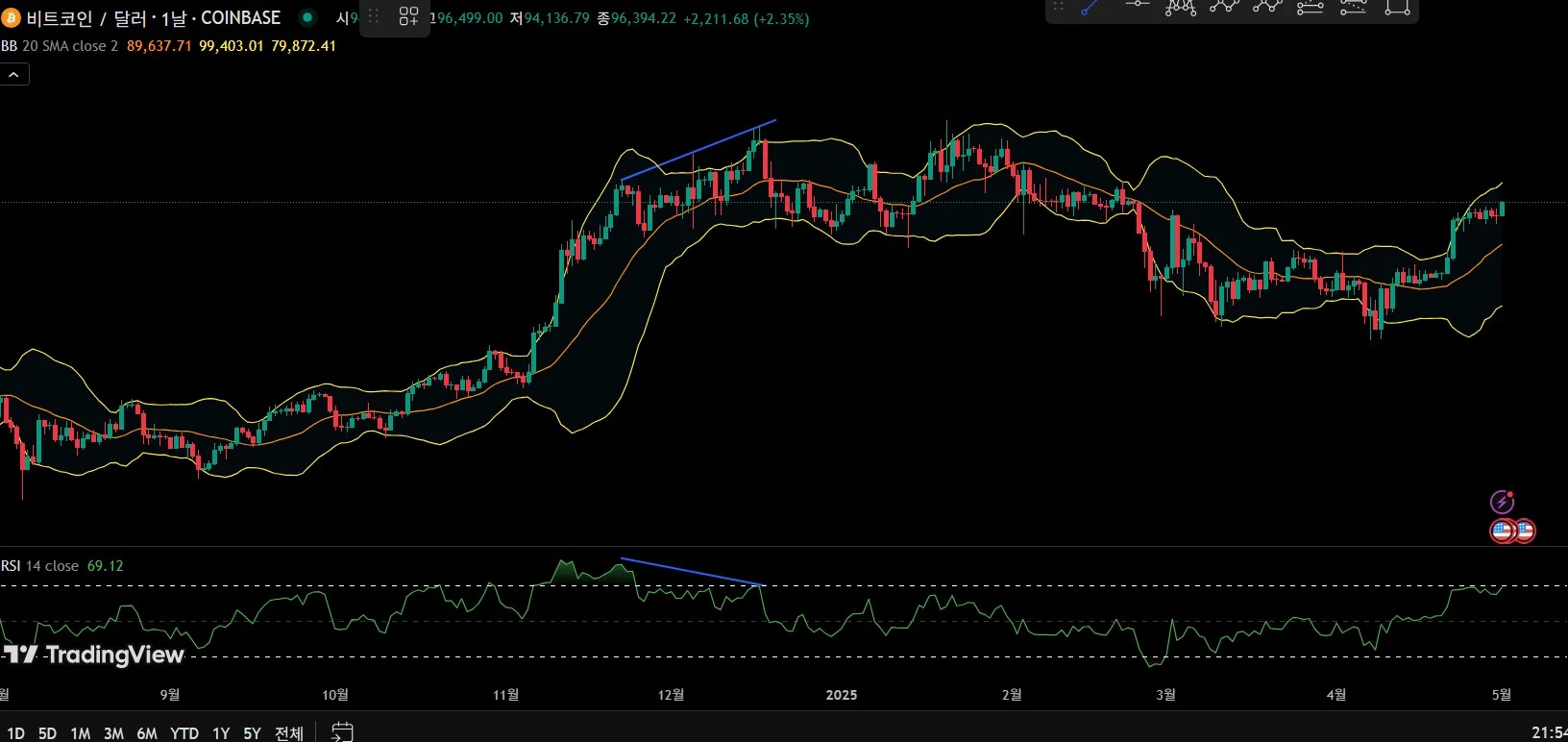1568x742 pixels.
Task: Click the green market status dot
Action: [x=307, y=17]
